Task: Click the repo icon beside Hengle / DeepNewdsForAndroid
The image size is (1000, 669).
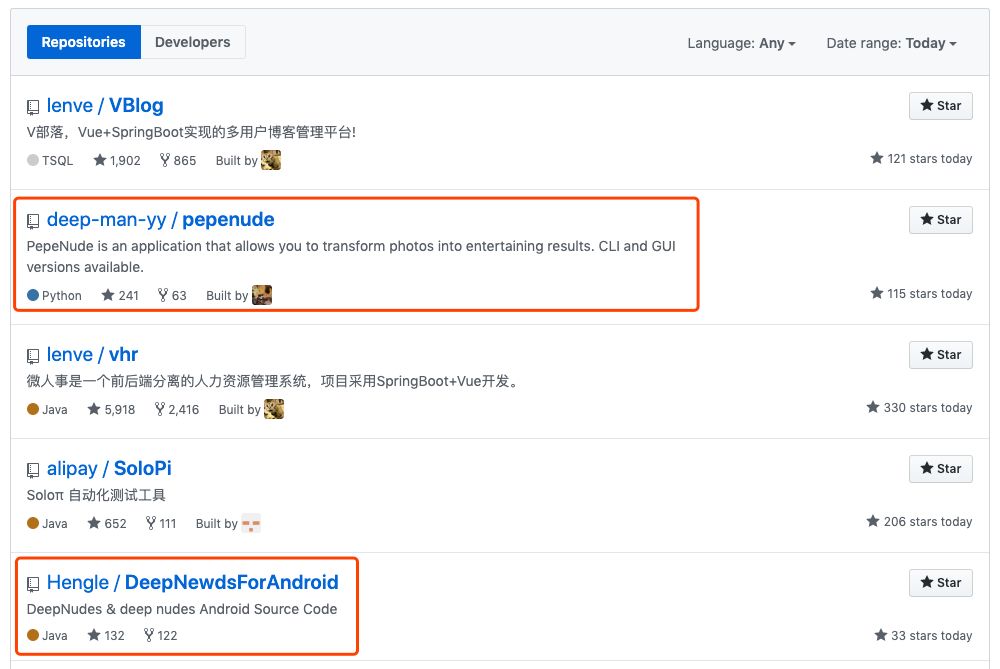Action: pyautogui.click(x=33, y=584)
